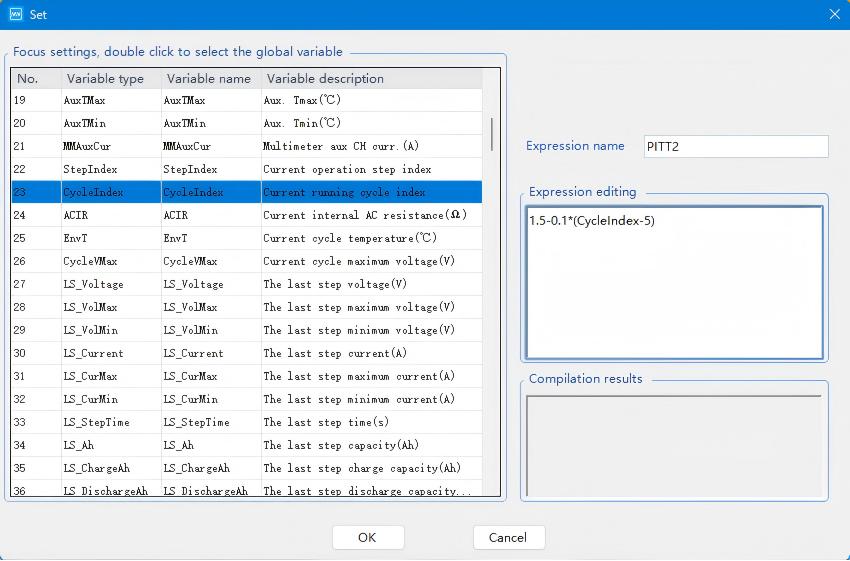Click the Set dialog app icon

click(x=16, y=14)
